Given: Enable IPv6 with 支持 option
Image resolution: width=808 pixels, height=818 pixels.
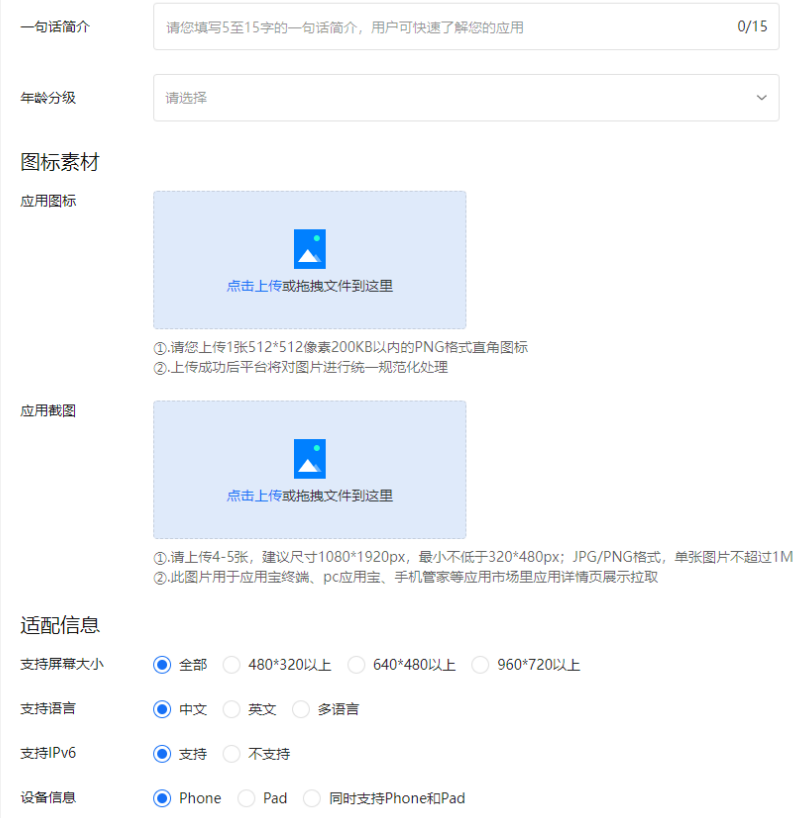Looking at the screenshot, I should (x=162, y=754).
